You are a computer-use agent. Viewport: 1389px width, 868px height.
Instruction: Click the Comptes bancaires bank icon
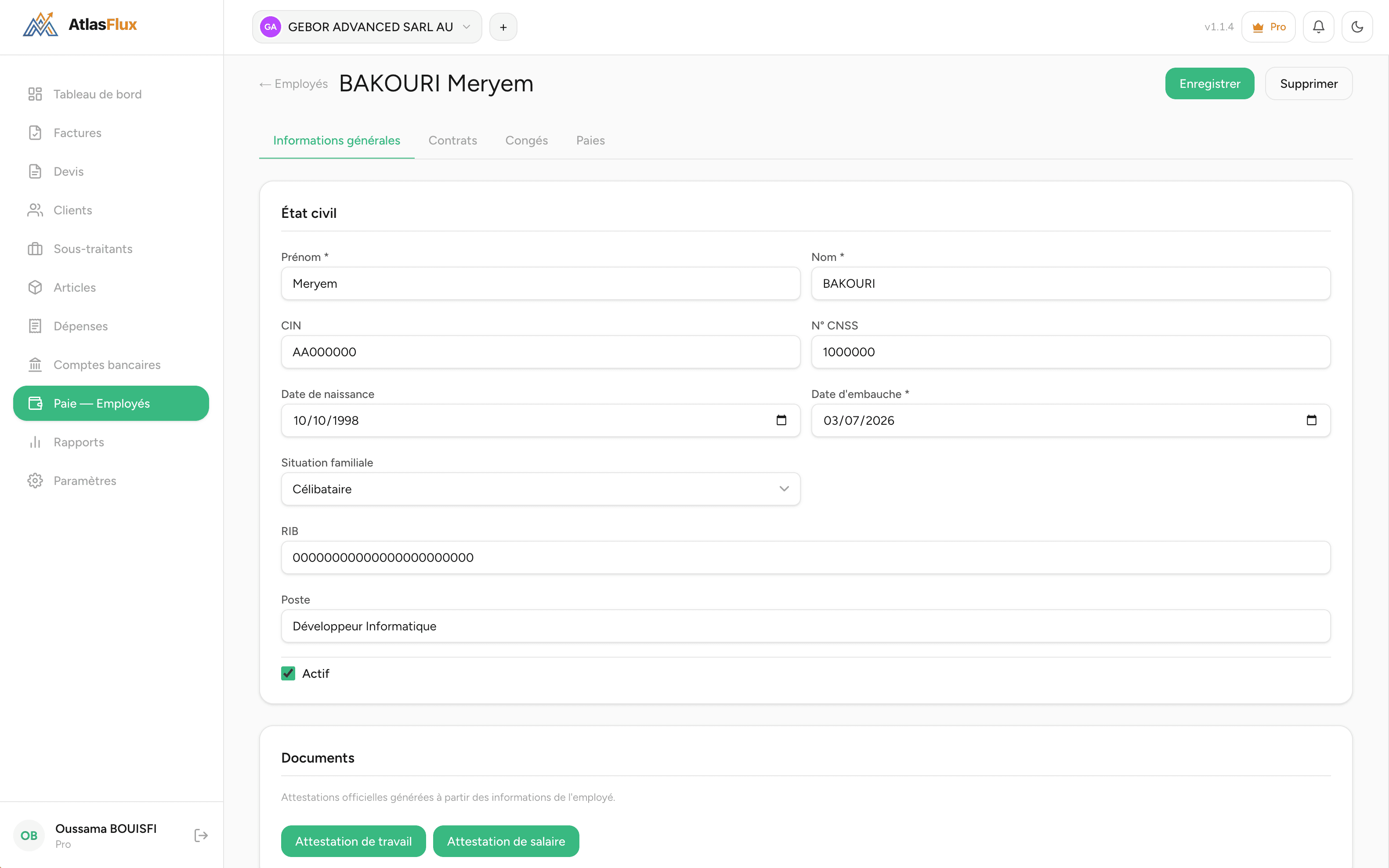point(35,365)
